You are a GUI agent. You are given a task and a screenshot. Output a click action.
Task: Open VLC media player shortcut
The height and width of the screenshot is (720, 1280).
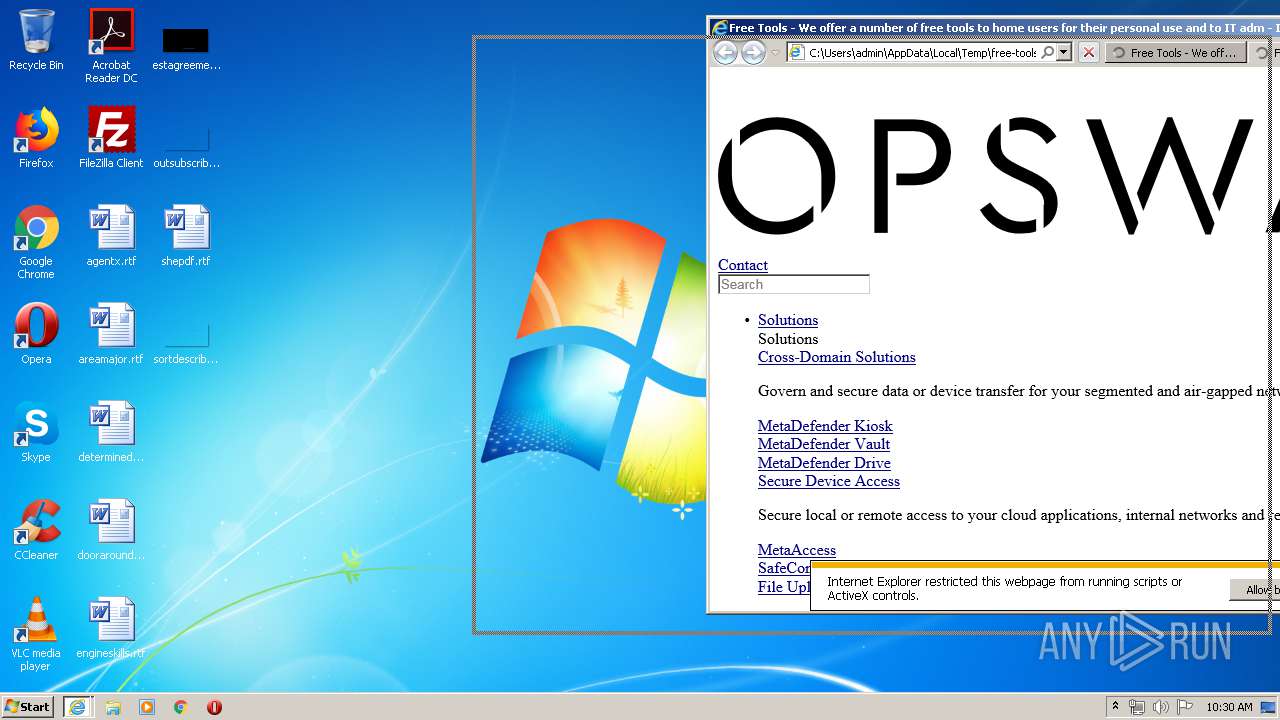(x=36, y=634)
